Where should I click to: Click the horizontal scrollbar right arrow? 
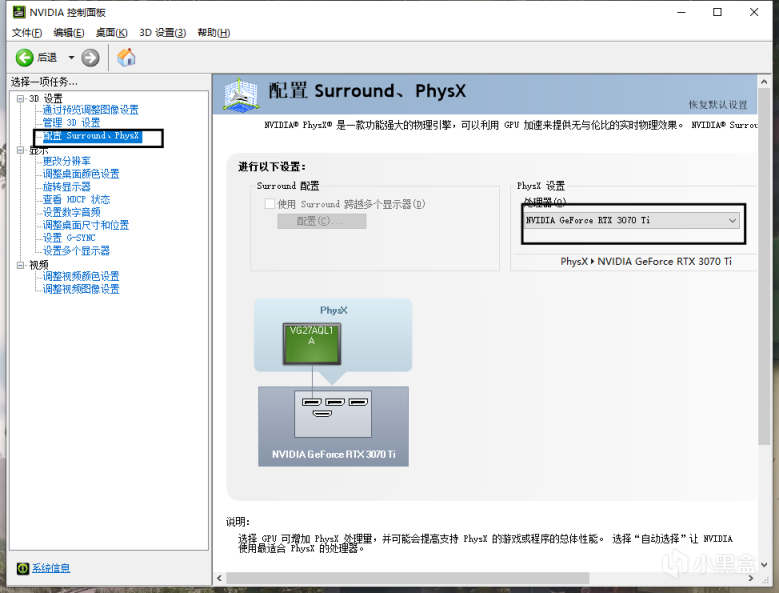[x=751, y=579]
